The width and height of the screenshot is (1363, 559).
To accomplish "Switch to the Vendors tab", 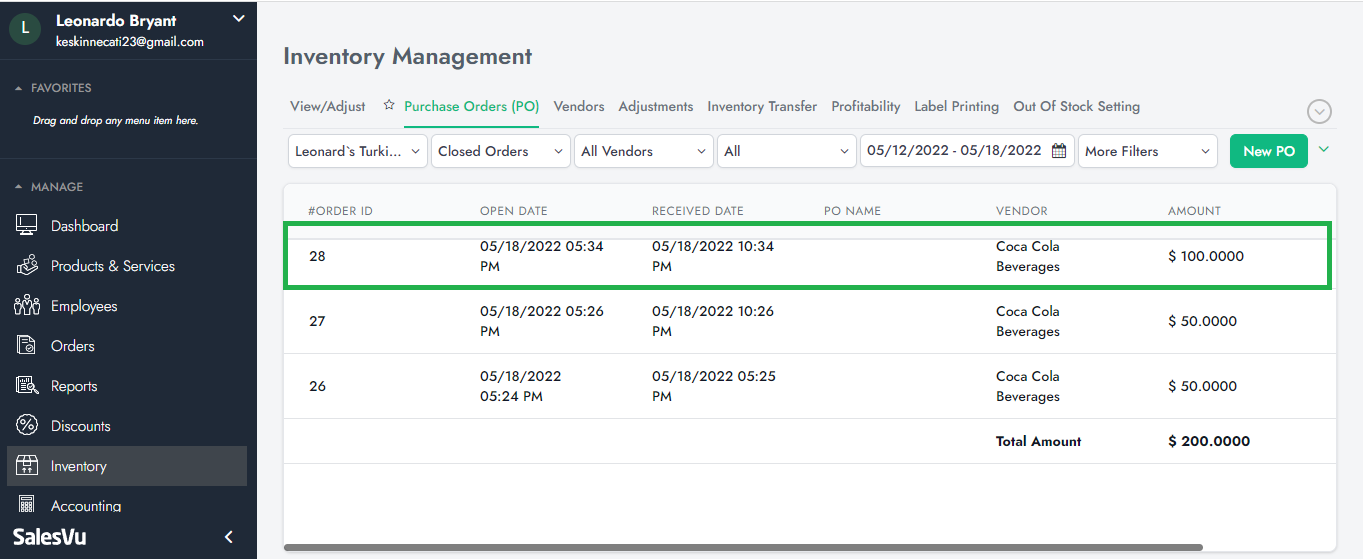I will pyautogui.click(x=578, y=106).
